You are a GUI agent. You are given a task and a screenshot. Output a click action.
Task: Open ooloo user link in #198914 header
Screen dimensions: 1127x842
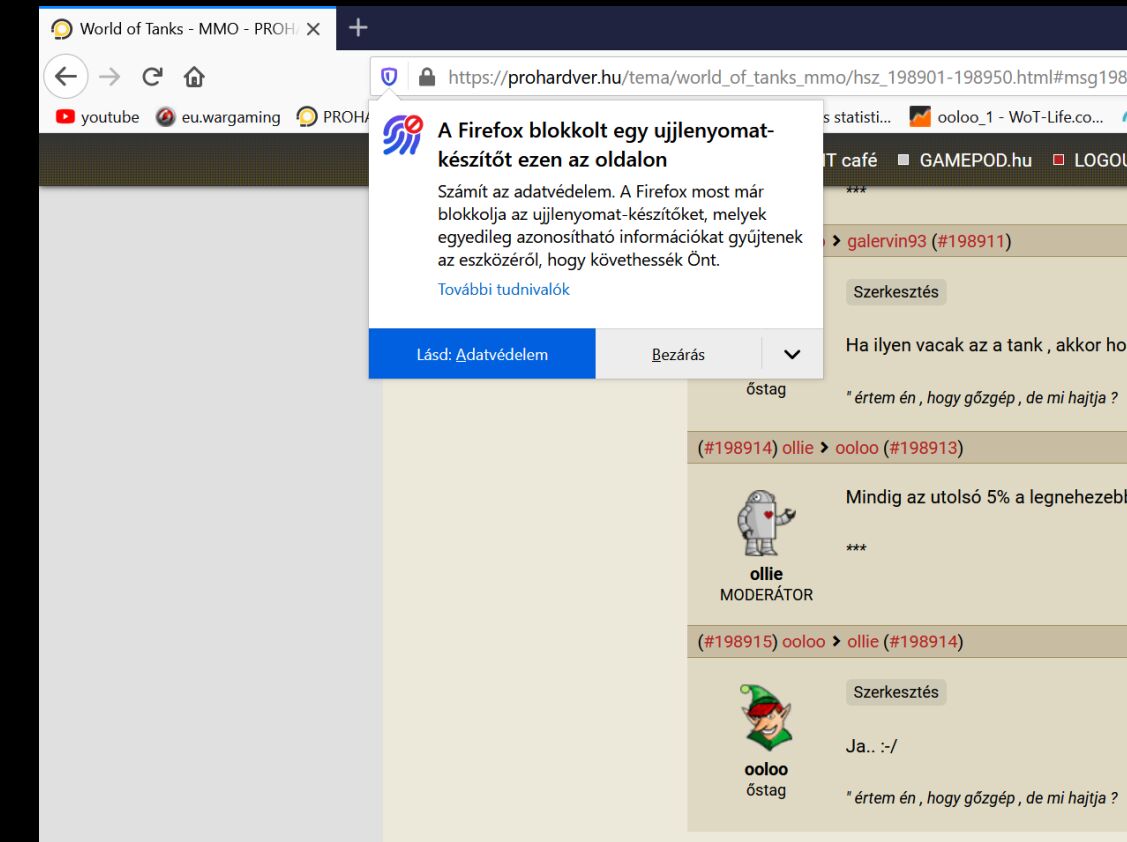click(857, 448)
